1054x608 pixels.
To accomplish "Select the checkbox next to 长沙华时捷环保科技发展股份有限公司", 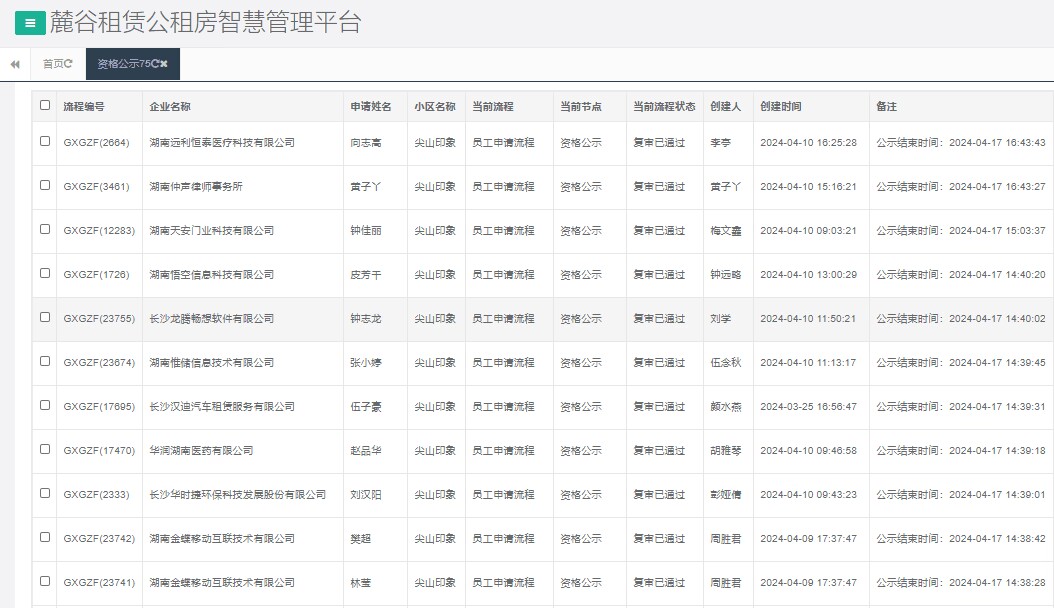I will pos(43,494).
